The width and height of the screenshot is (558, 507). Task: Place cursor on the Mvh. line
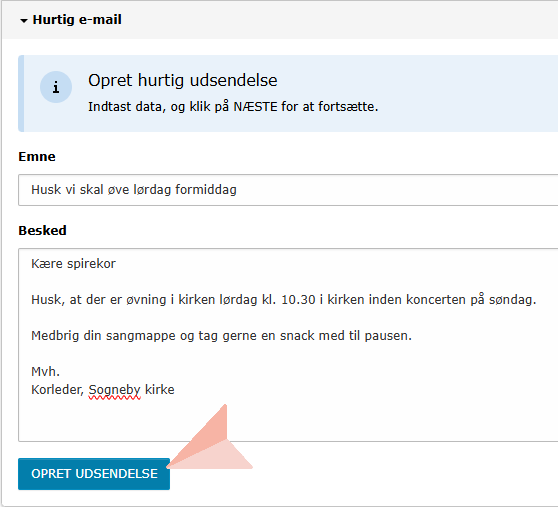pyautogui.click(x=46, y=372)
